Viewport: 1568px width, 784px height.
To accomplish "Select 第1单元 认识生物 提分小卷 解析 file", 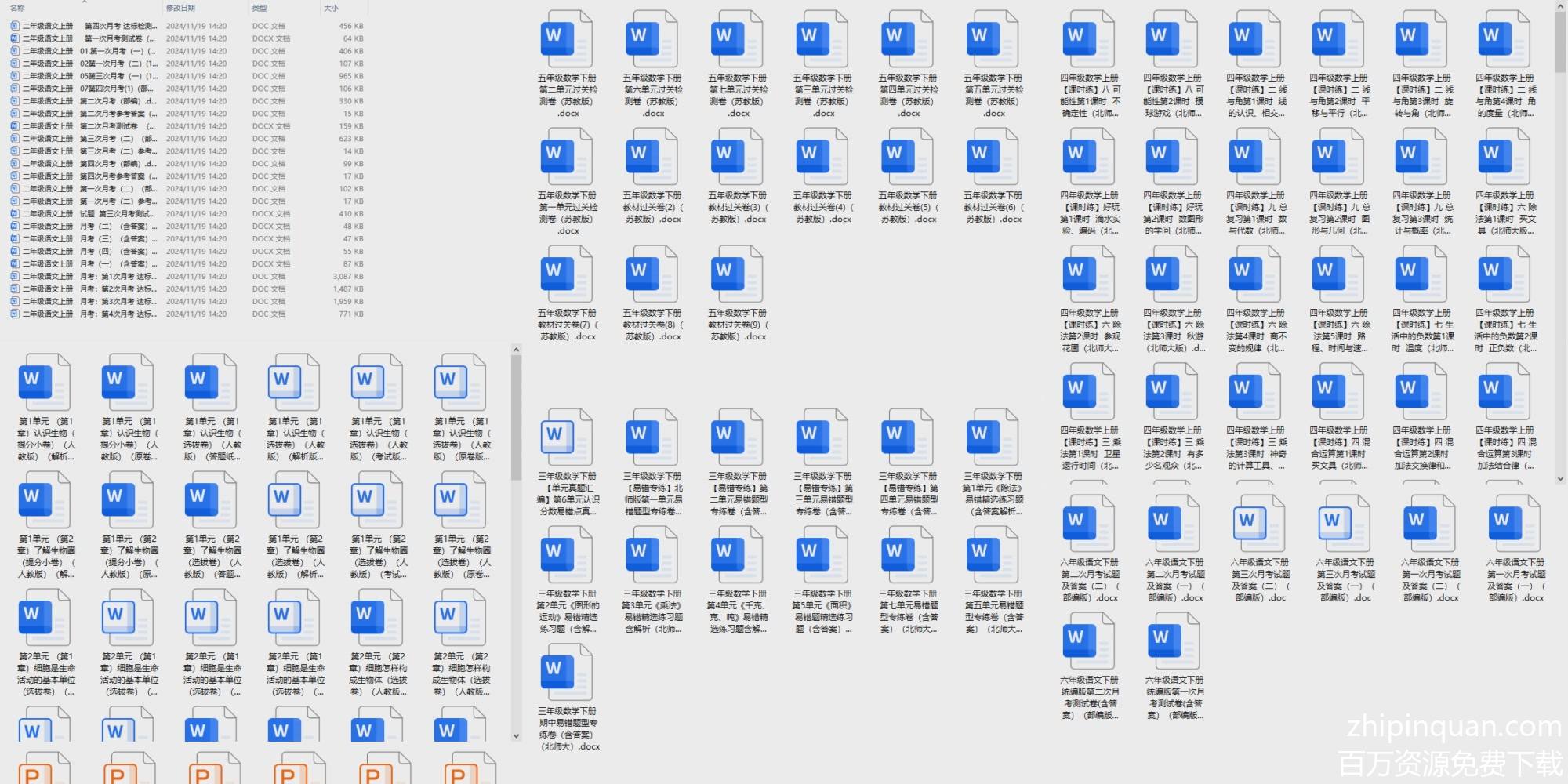I will [45, 383].
